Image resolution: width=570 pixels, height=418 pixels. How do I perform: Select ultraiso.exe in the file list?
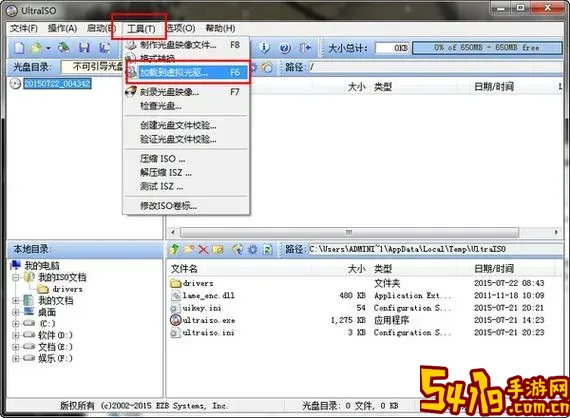tap(209, 321)
